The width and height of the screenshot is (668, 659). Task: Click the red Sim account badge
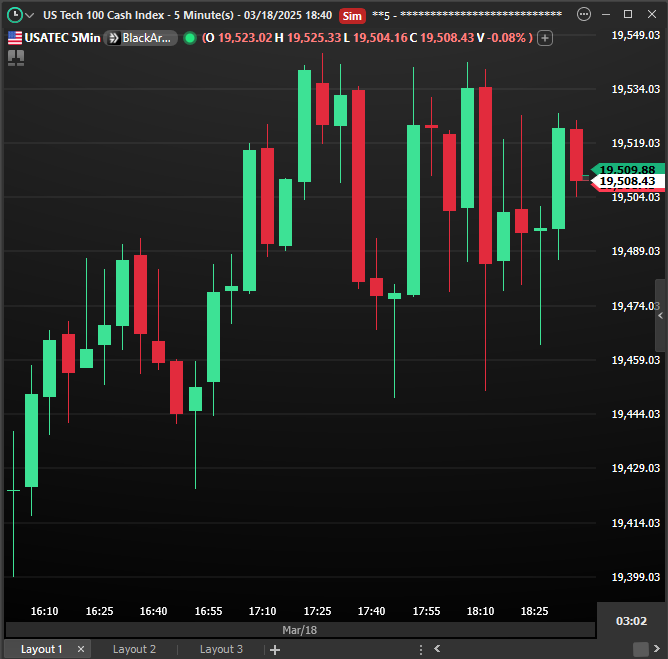(352, 16)
